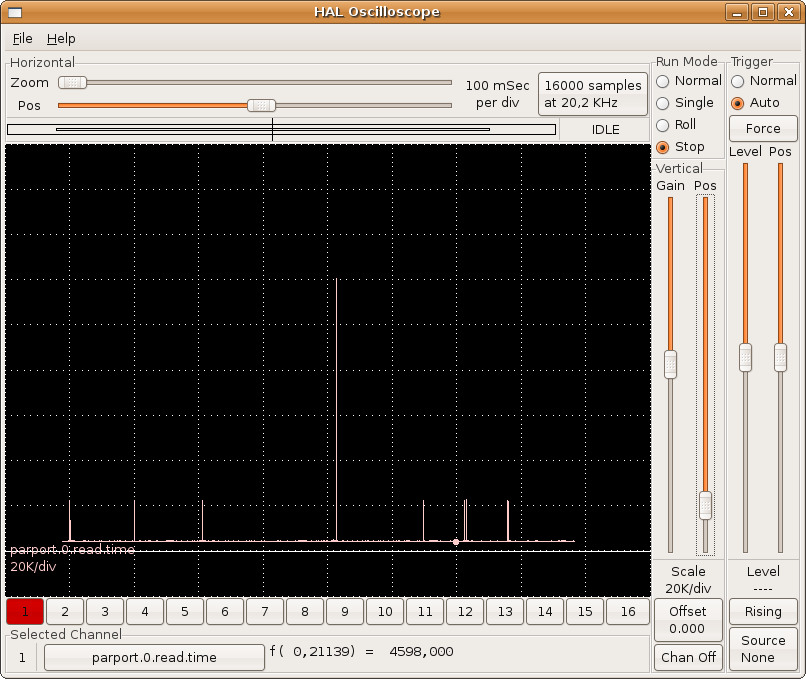Image resolution: width=806 pixels, height=679 pixels.
Task: Click the Force trigger button
Action: (763, 129)
